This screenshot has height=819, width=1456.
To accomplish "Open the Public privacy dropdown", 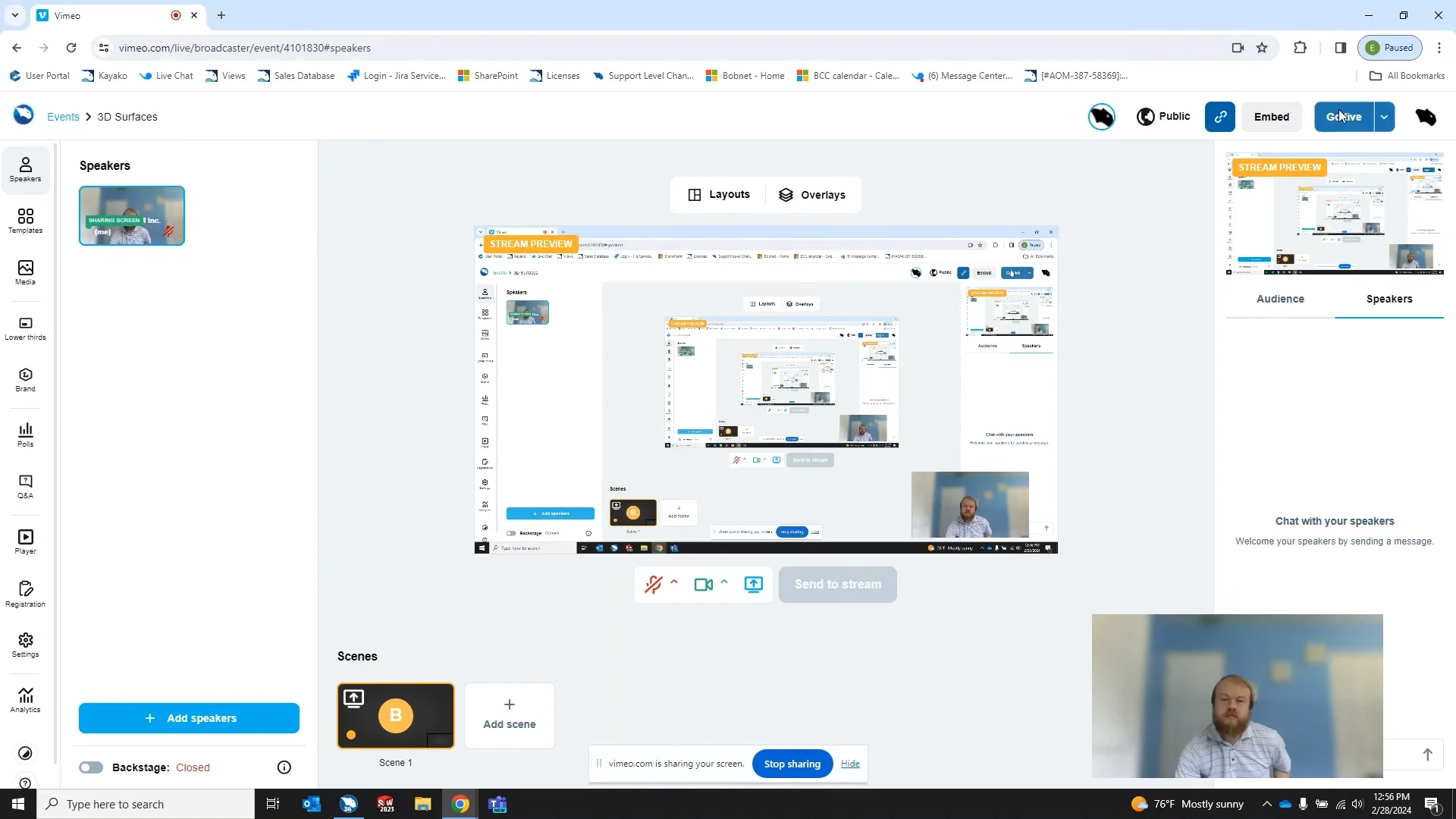I will point(1163,117).
